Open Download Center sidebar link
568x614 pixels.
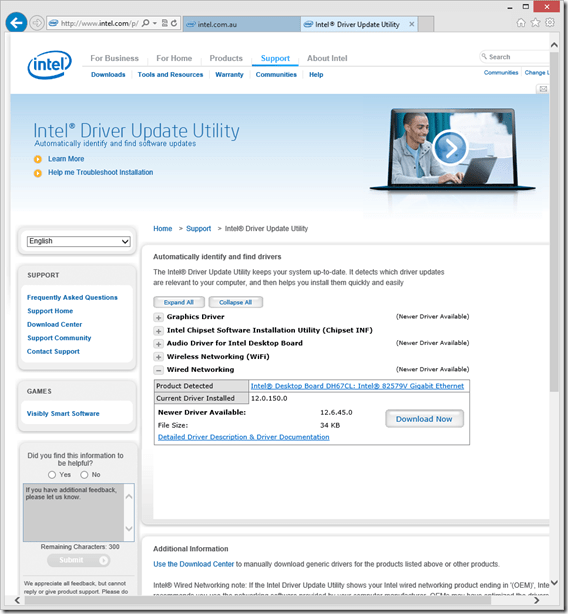[x=54, y=325]
